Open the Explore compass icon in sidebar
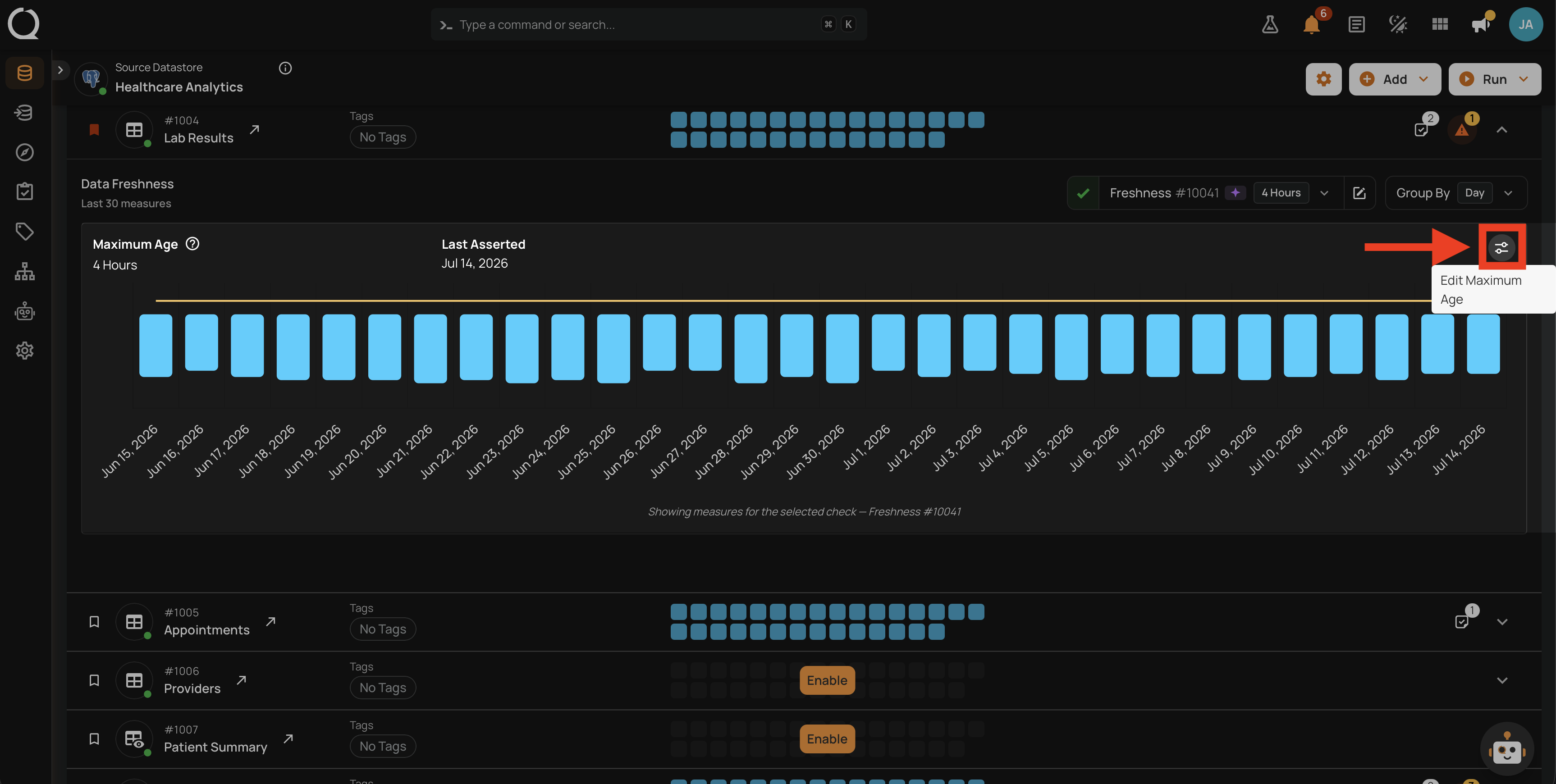The width and height of the screenshot is (1556, 784). click(24, 152)
